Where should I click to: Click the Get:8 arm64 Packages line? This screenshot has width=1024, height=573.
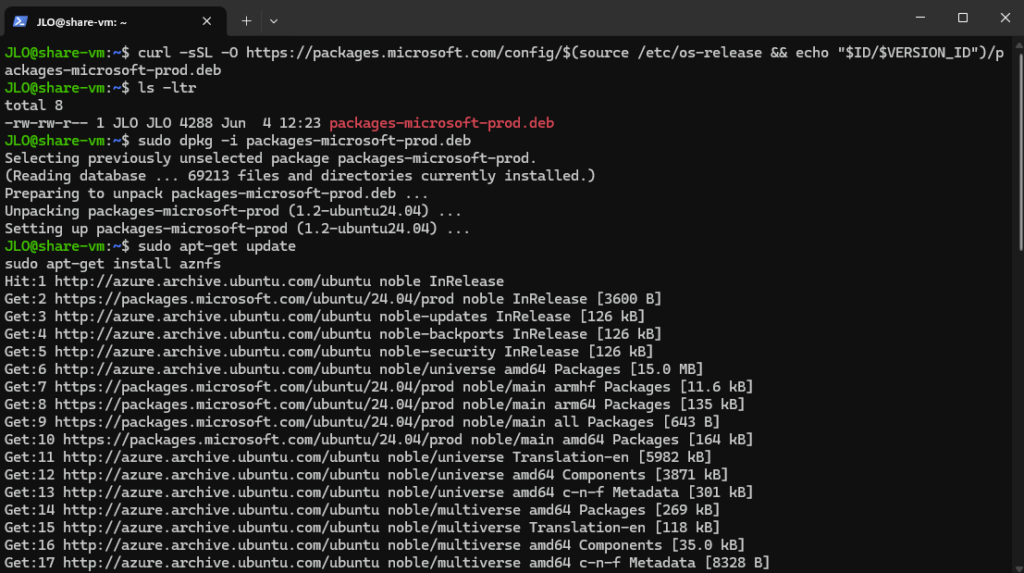point(374,405)
